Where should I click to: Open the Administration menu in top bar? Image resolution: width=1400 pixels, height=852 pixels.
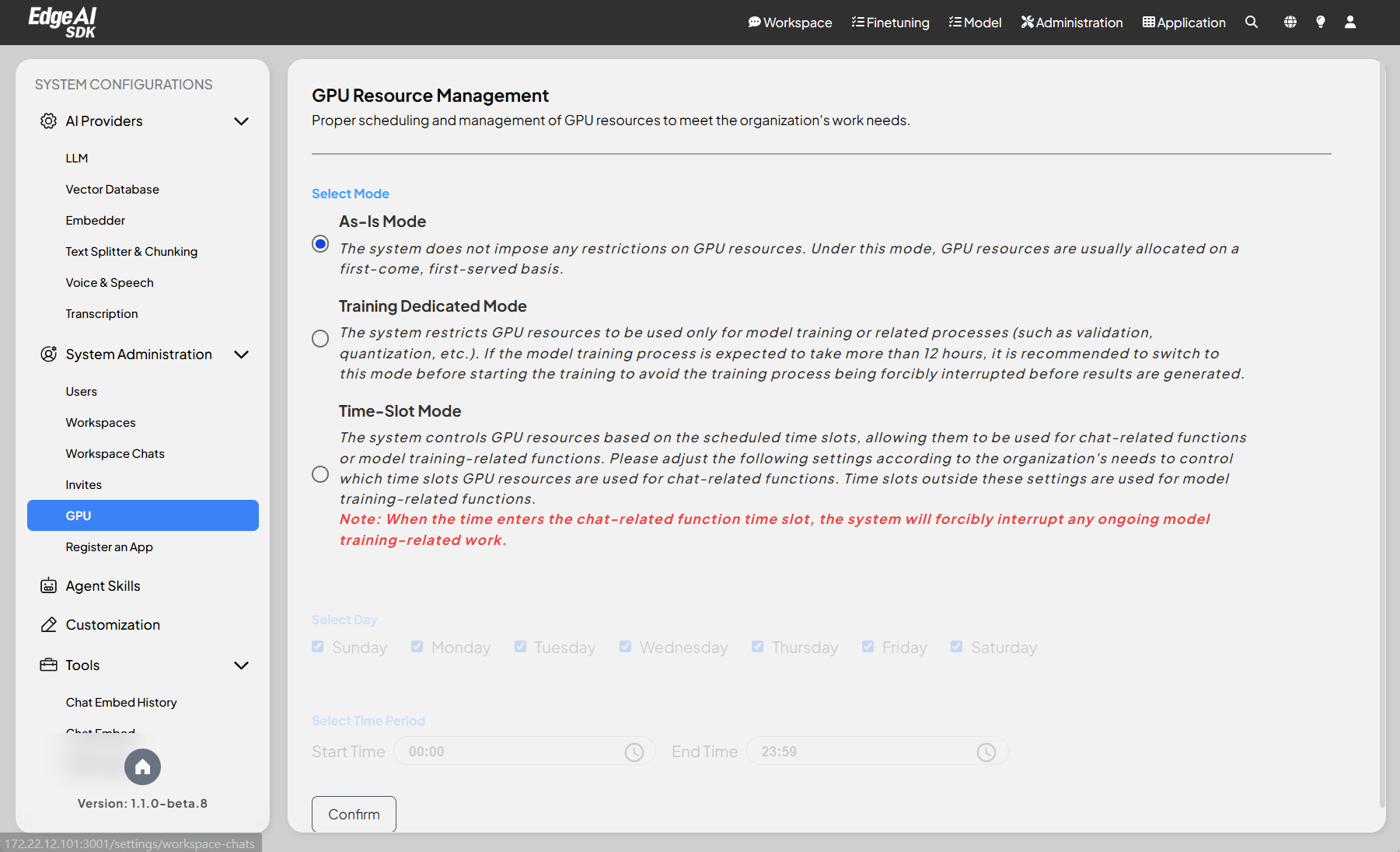1071,23
